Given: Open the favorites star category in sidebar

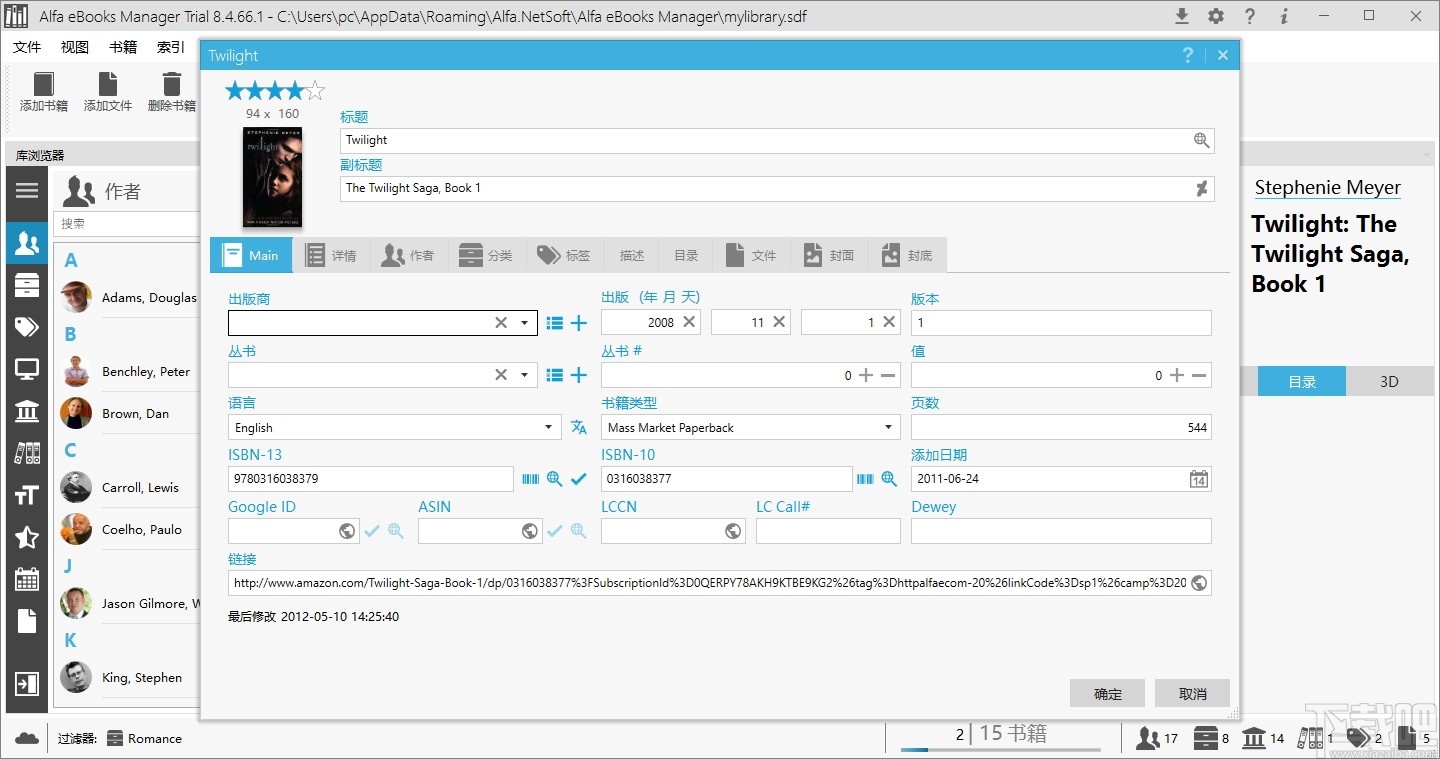Looking at the screenshot, I should [x=27, y=537].
